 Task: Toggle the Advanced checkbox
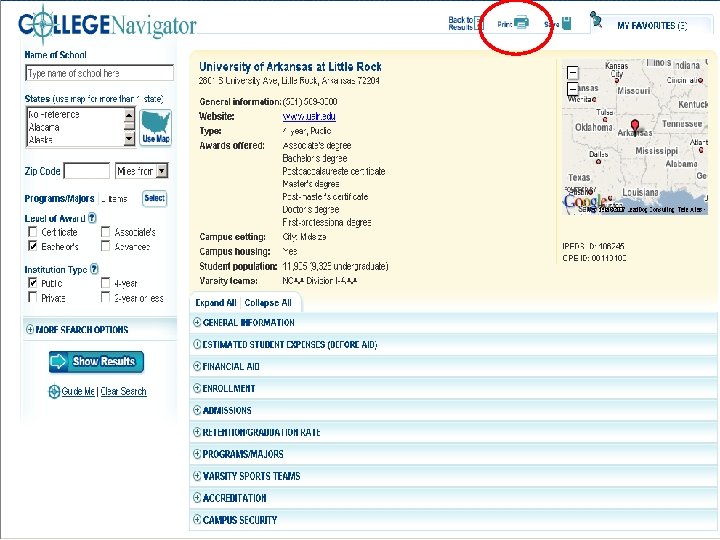point(105,246)
